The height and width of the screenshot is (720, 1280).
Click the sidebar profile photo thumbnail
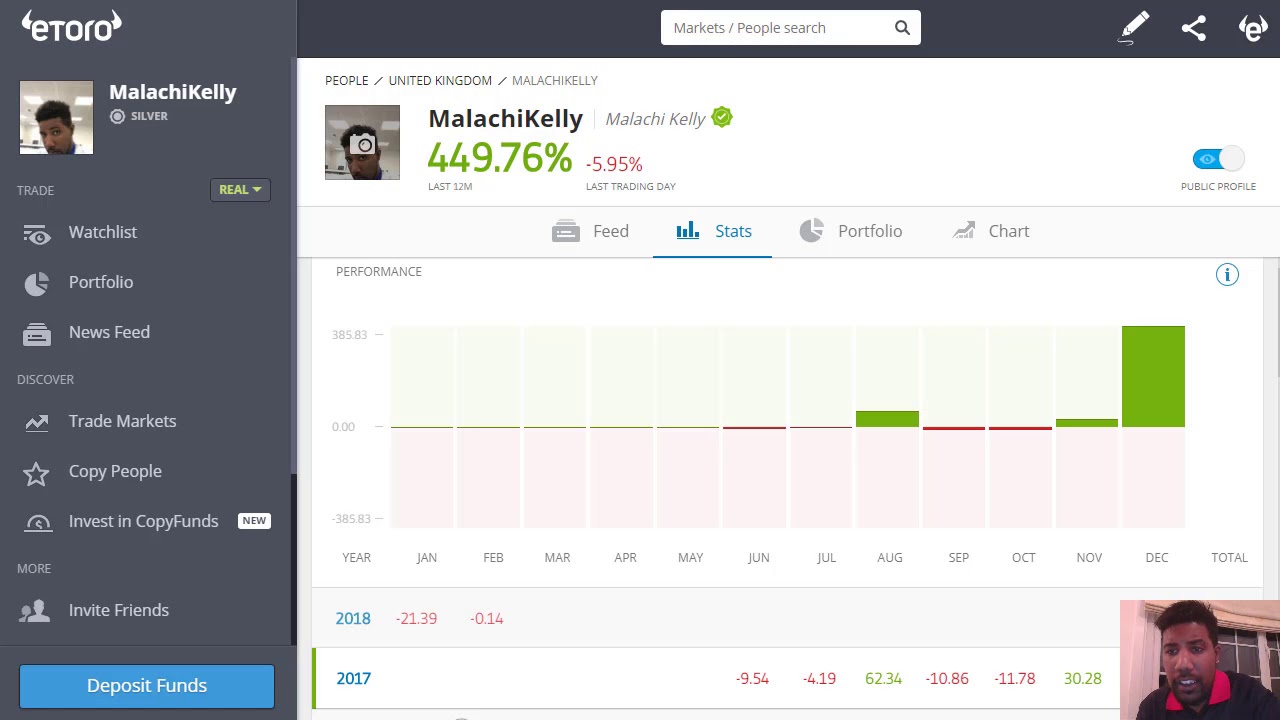[x=56, y=118]
